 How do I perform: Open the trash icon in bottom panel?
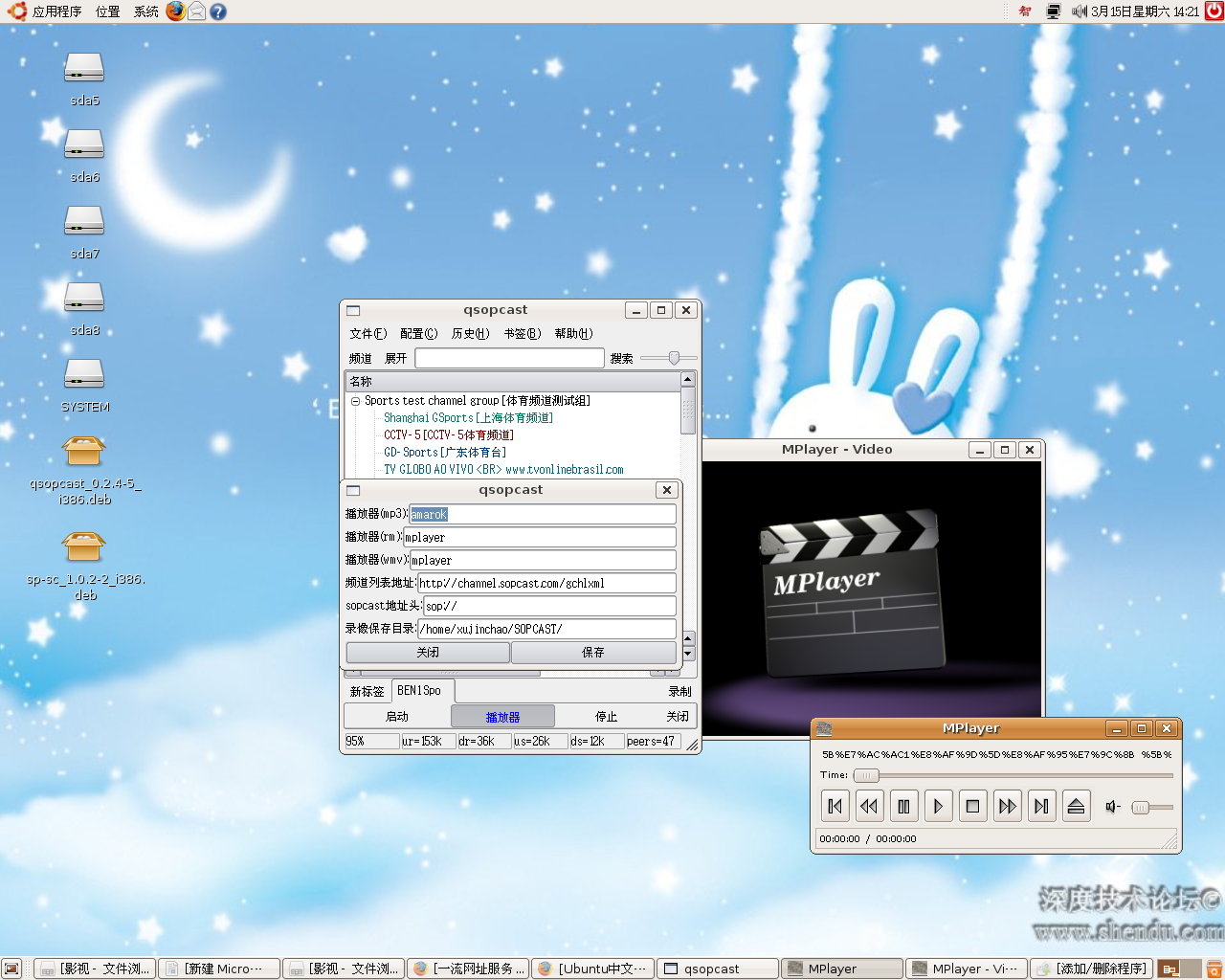1214,969
